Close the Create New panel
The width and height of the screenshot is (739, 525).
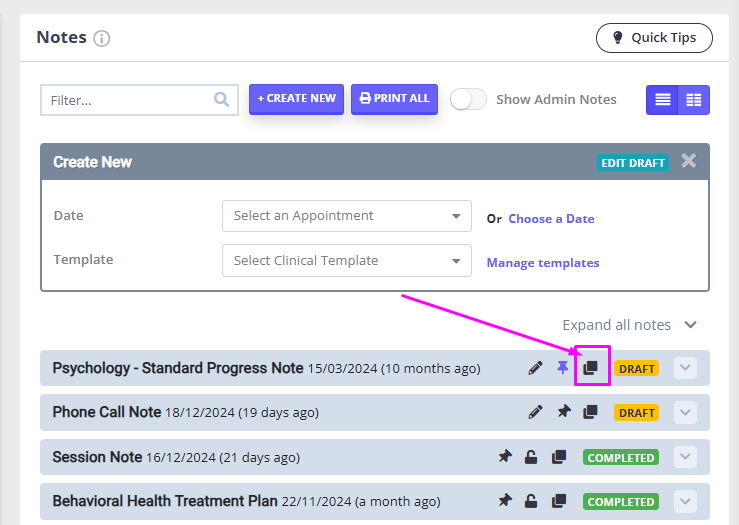click(688, 161)
